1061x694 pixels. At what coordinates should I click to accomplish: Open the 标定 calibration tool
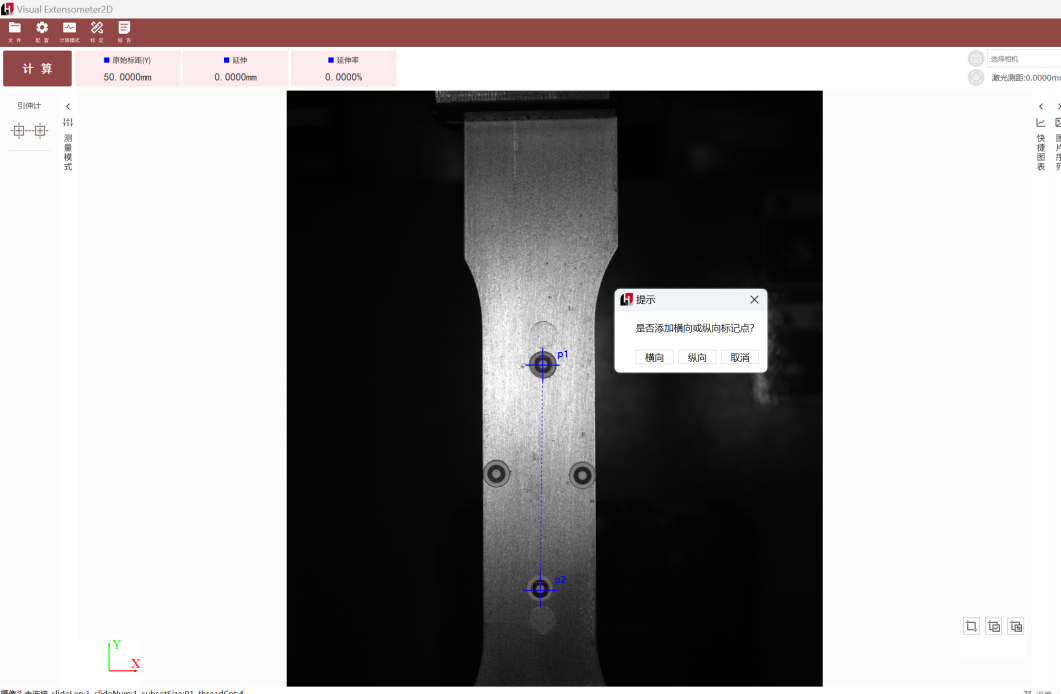[97, 31]
